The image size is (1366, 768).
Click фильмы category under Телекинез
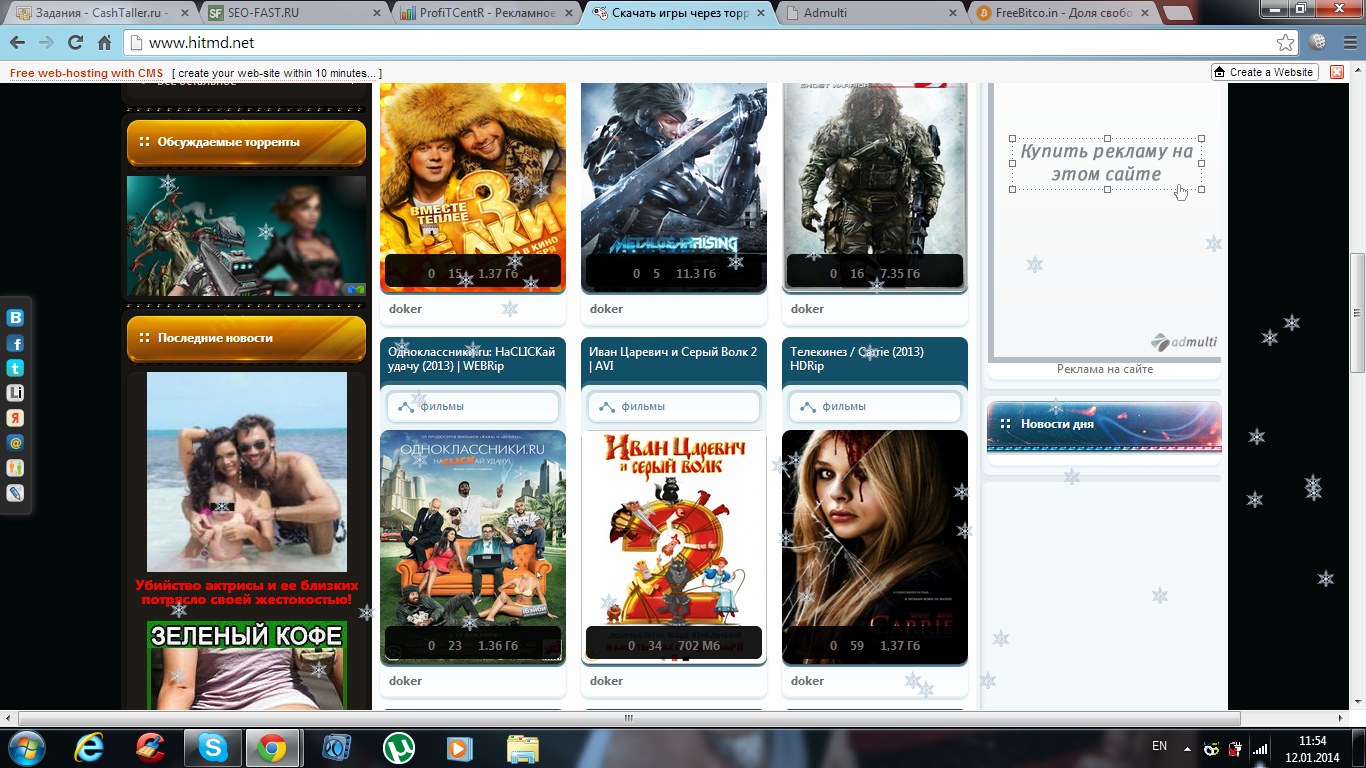(874, 407)
